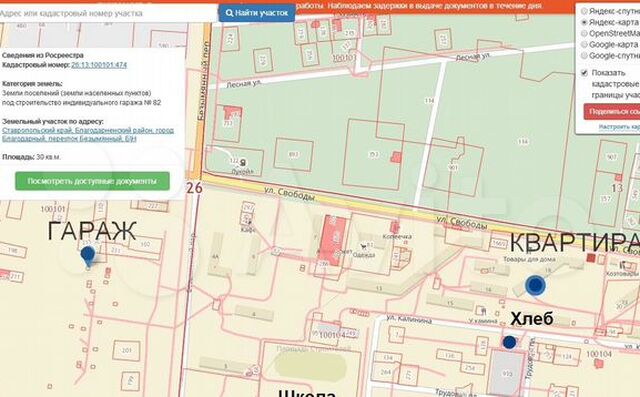
Task: Pick the Google-спутник radio option
Action: tap(584, 55)
